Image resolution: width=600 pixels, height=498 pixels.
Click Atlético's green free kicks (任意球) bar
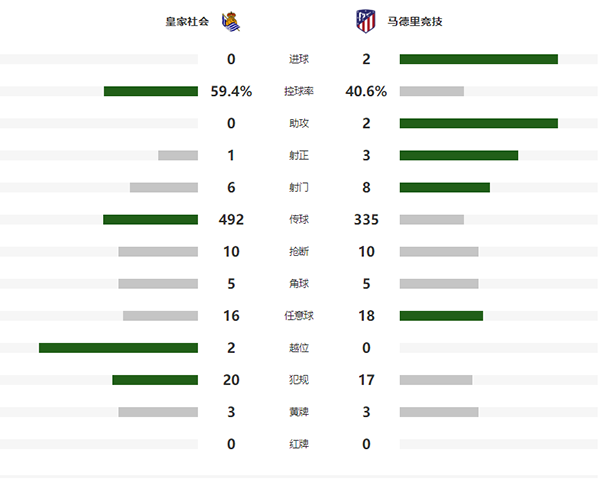click(441, 315)
